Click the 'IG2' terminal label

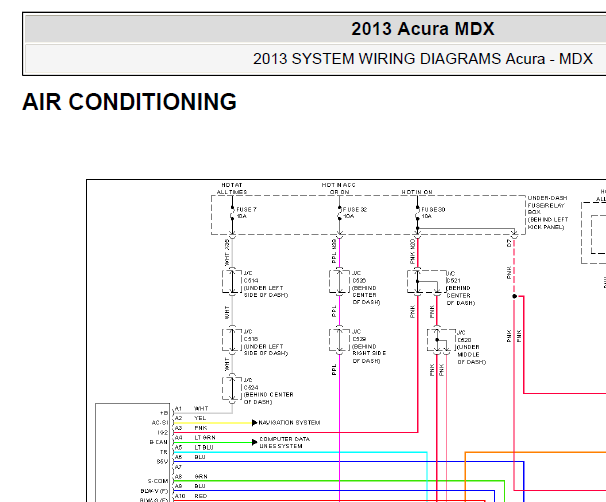[x=163, y=433]
